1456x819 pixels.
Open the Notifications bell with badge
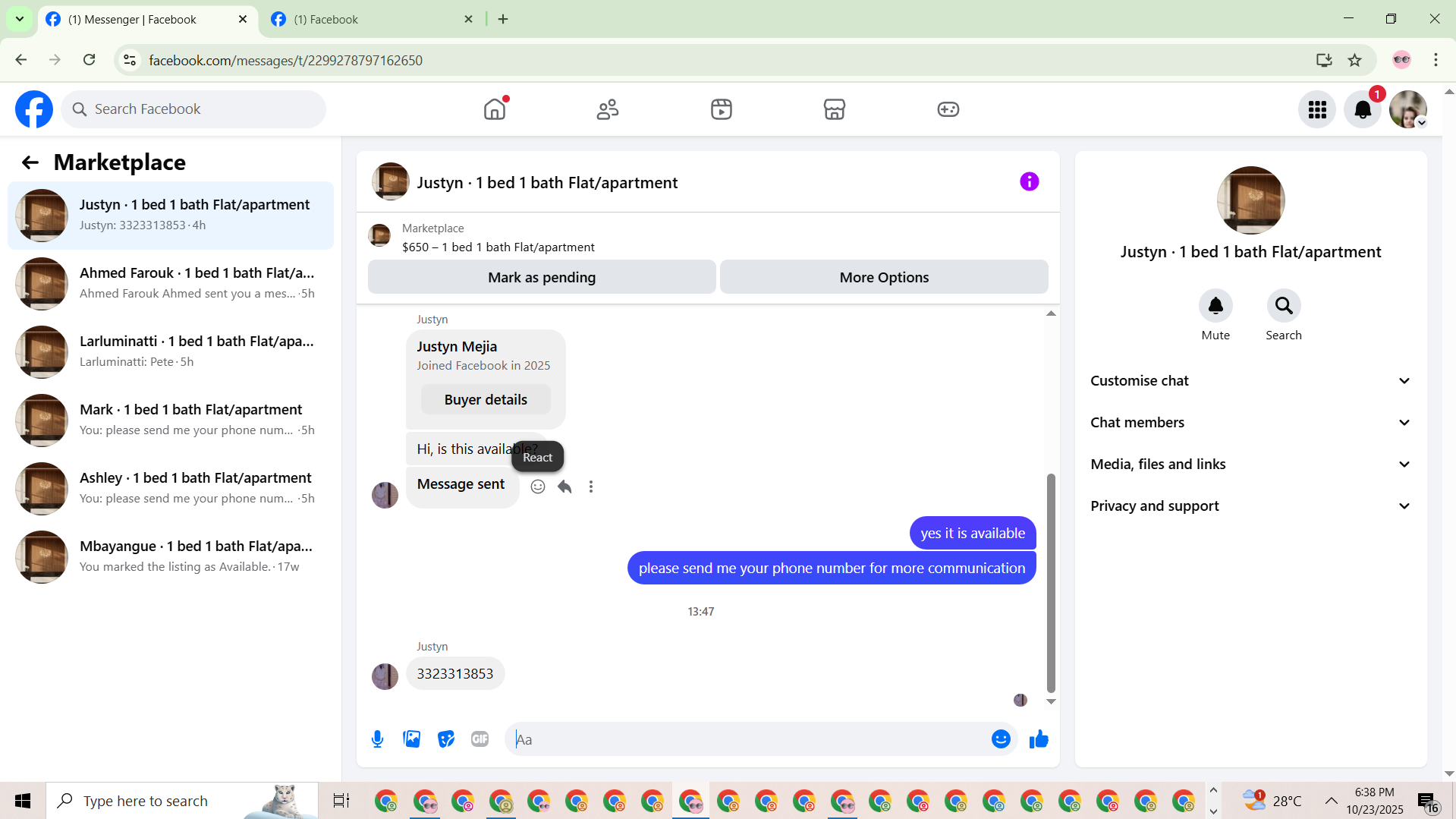(1363, 109)
